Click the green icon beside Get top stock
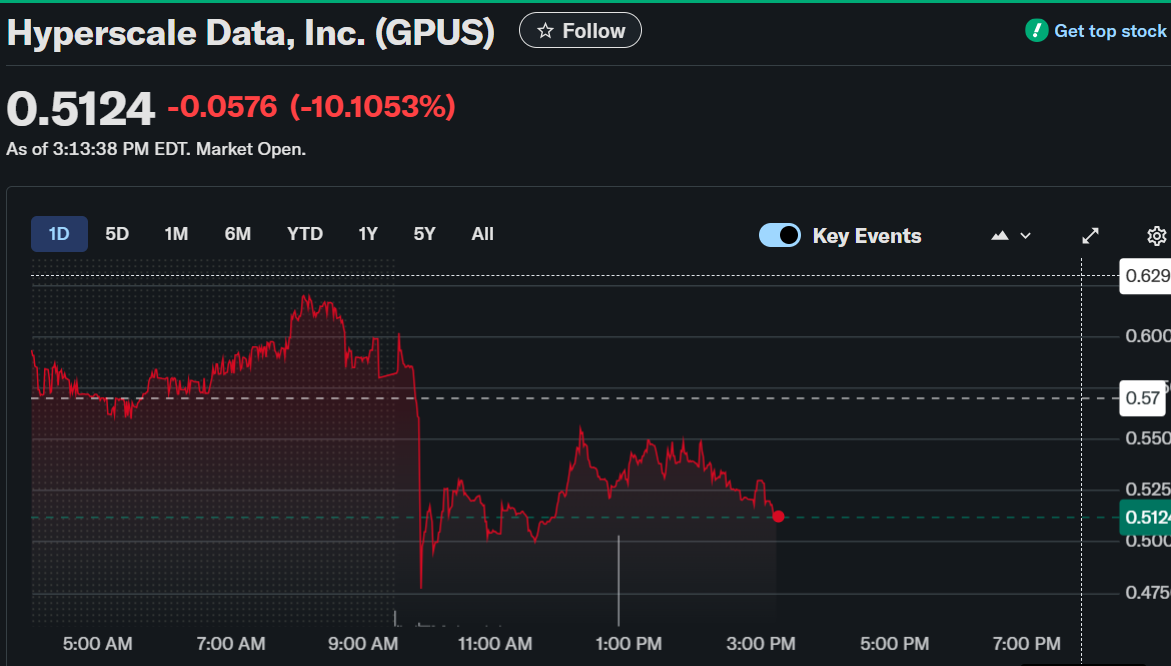This screenshot has height=666, width=1171. tap(1037, 31)
